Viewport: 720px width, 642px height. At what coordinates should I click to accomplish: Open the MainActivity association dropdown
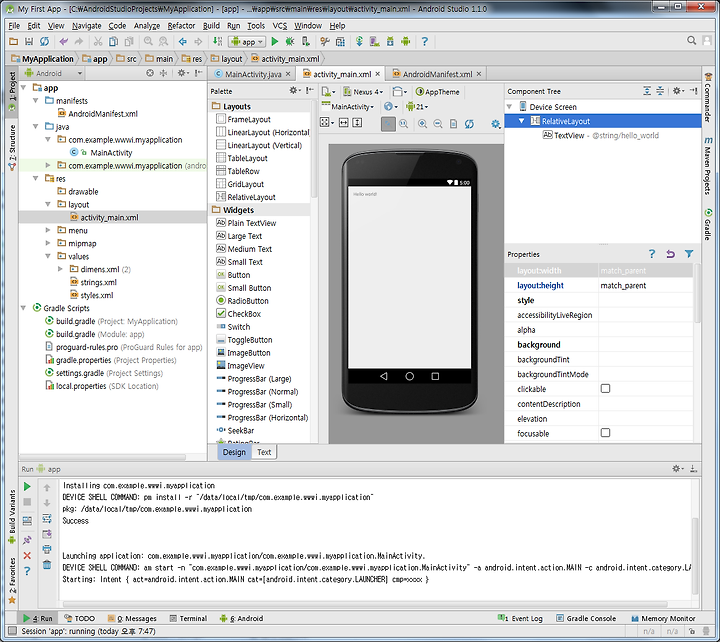tap(348, 107)
